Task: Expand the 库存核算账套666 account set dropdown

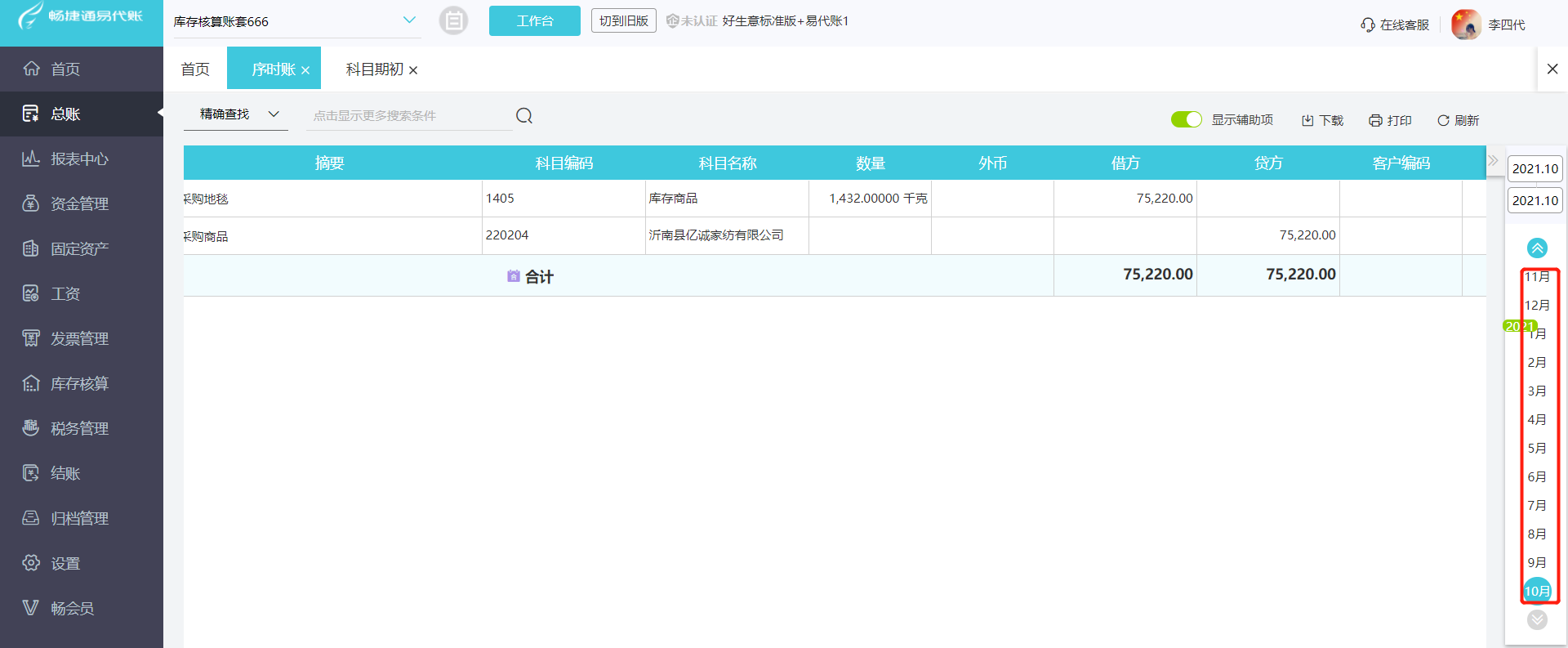Action: [x=409, y=20]
